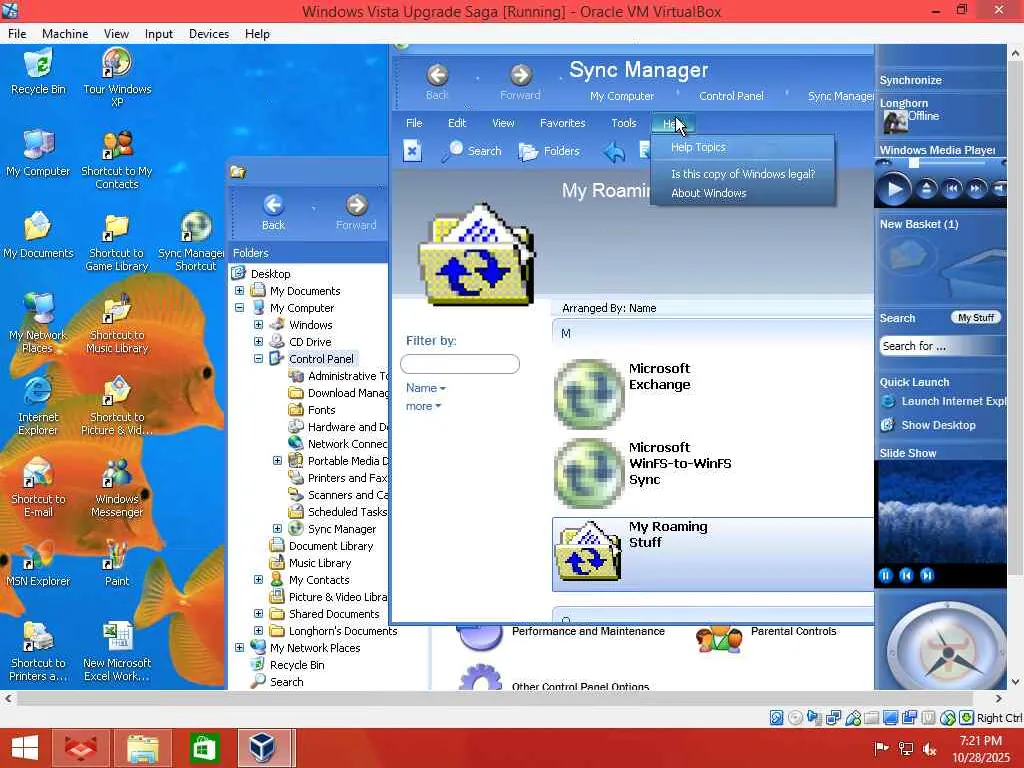Launch Internet Explorer desktop icon
Screen dimensions: 1024x768
[38, 406]
